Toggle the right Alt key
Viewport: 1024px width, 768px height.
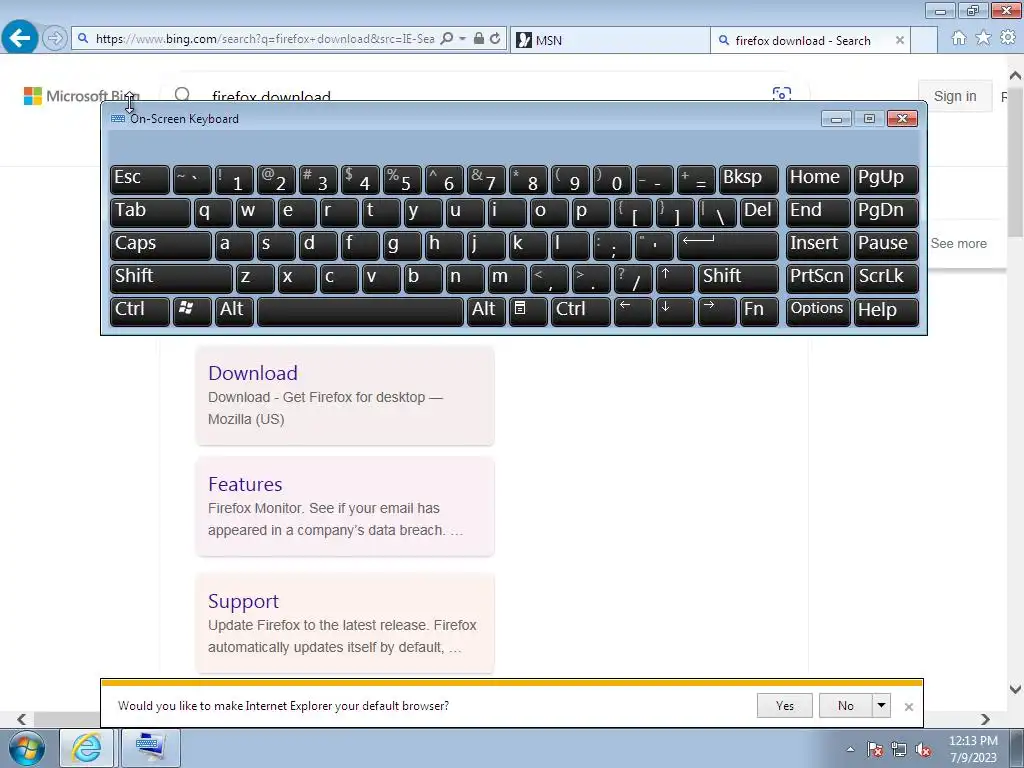click(x=486, y=310)
